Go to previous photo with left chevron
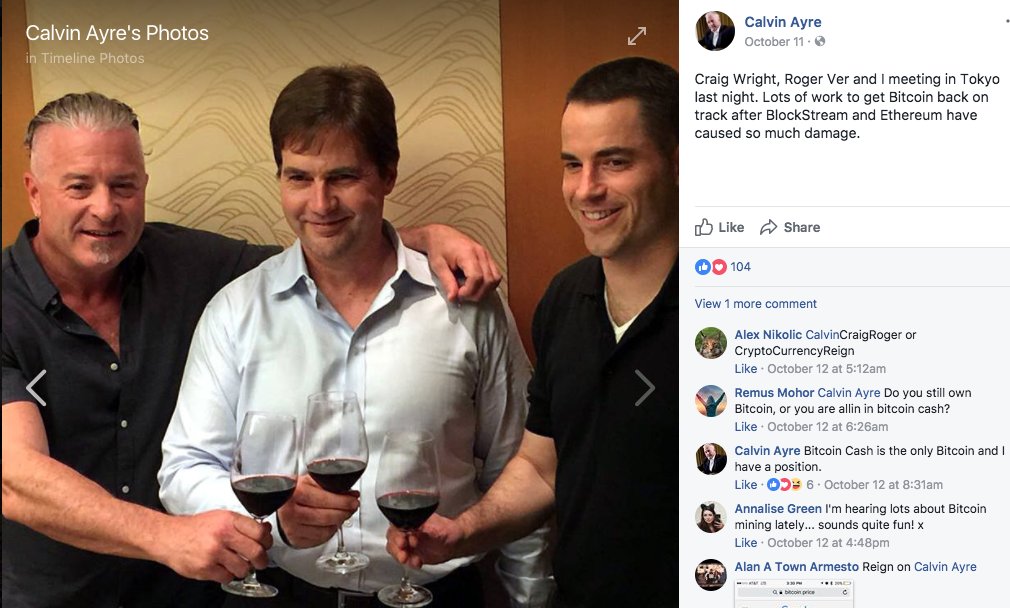The width and height of the screenshot is (1010, 608). [36, 388]
